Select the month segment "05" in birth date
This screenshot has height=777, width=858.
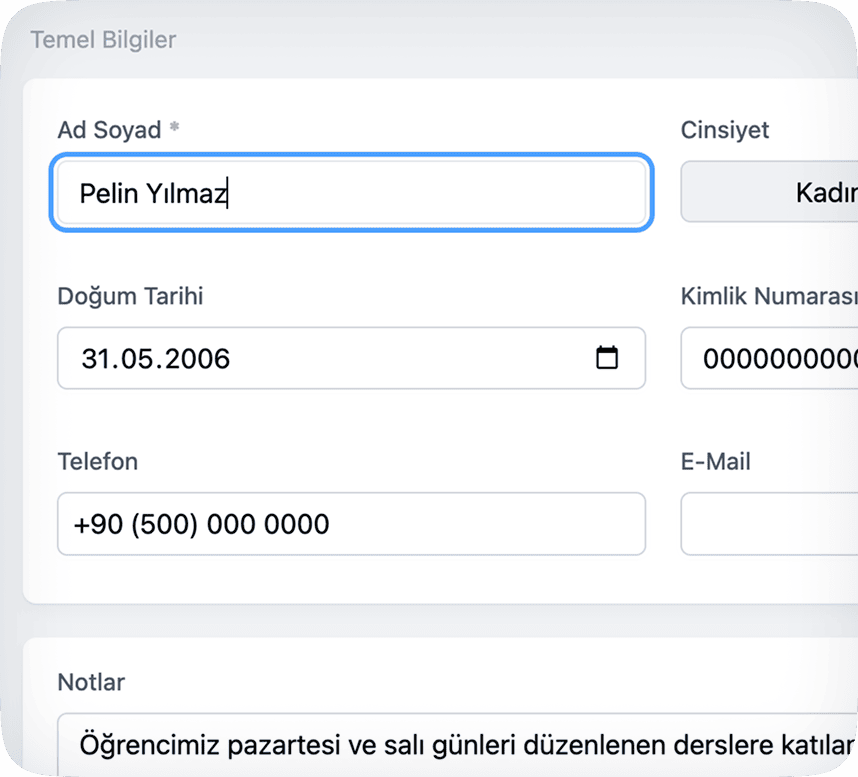click(x=137, y=358)
